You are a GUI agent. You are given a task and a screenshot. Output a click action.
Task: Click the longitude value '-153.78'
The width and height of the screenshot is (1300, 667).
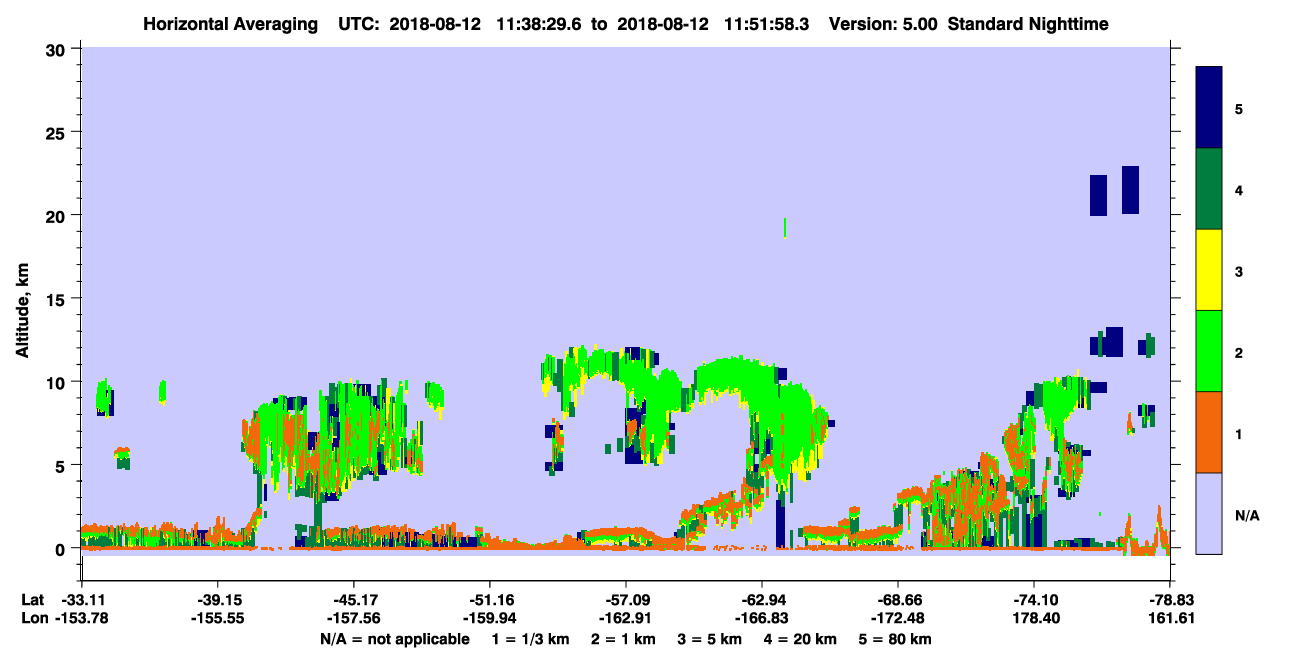point(81,618)
